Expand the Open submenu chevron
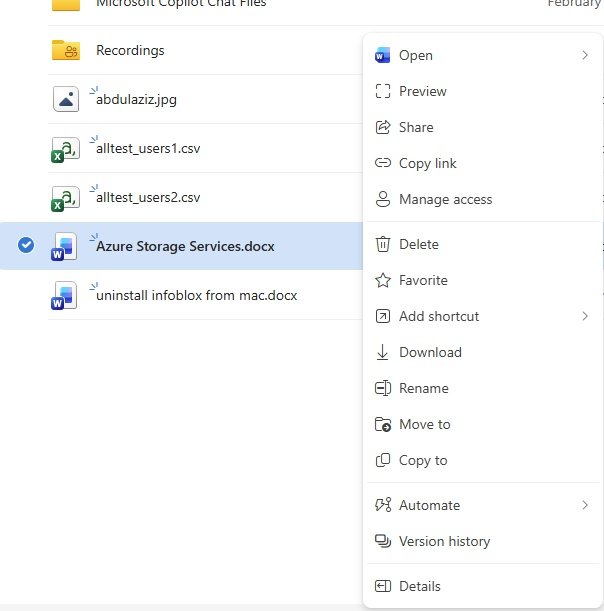The height and width of the screenshot is (611, 604). pos(585,55)
